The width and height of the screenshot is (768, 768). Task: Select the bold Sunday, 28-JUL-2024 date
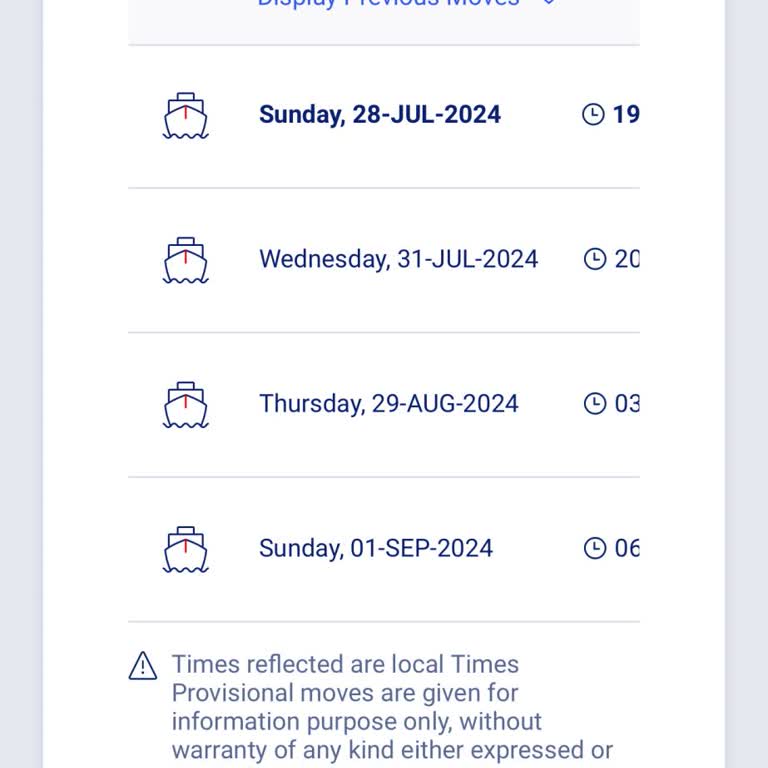[379, 115]
